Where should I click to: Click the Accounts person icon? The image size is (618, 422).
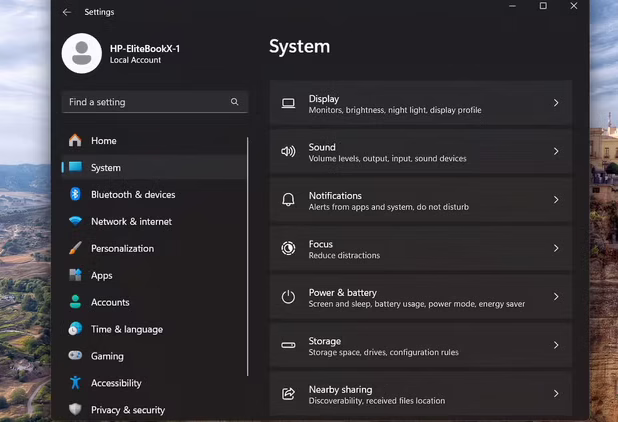coord(75,302)
